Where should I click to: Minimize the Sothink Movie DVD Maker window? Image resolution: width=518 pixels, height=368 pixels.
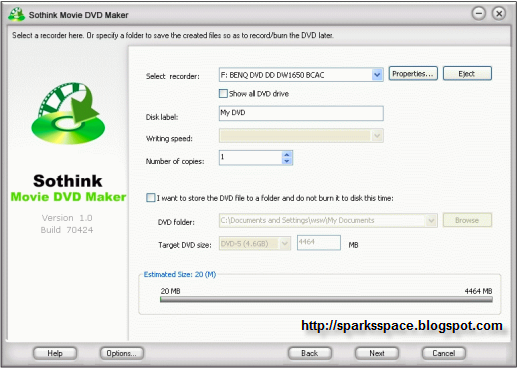479,14
